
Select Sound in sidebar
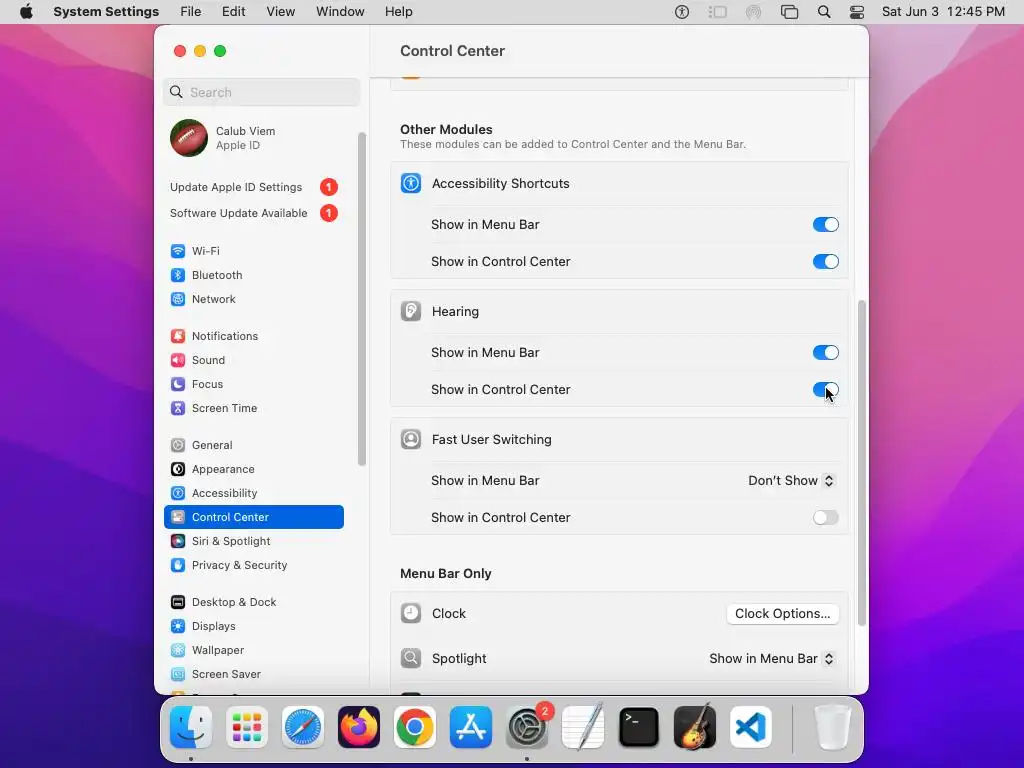[253, 360]
